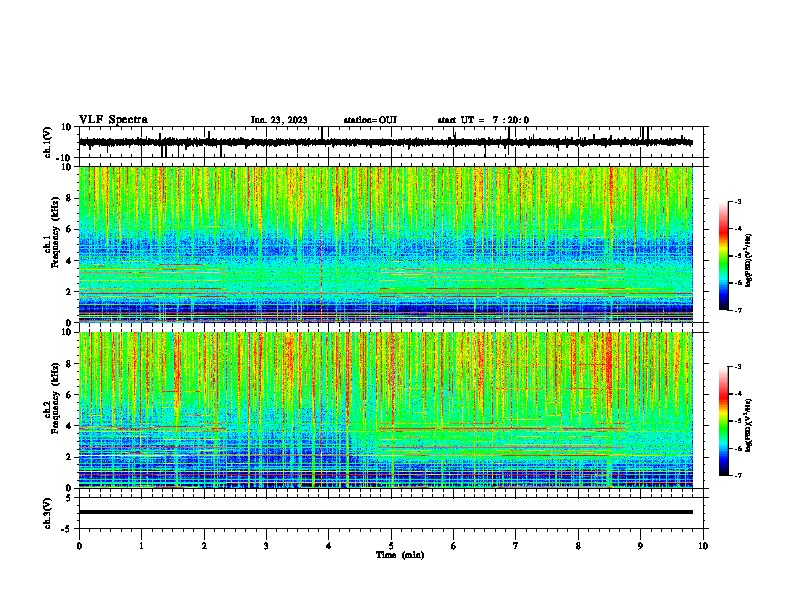Click the "-3" label atop ch.1 colorbar

coord(738,201)
